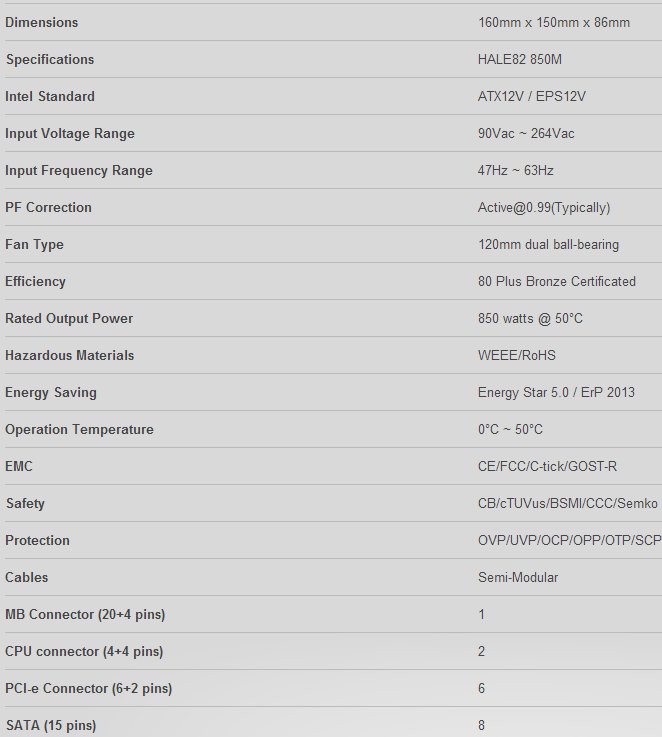Click the PCI-e Connector (6+2 pins) label
The image size is (662, 737).
tap(88, 689)
